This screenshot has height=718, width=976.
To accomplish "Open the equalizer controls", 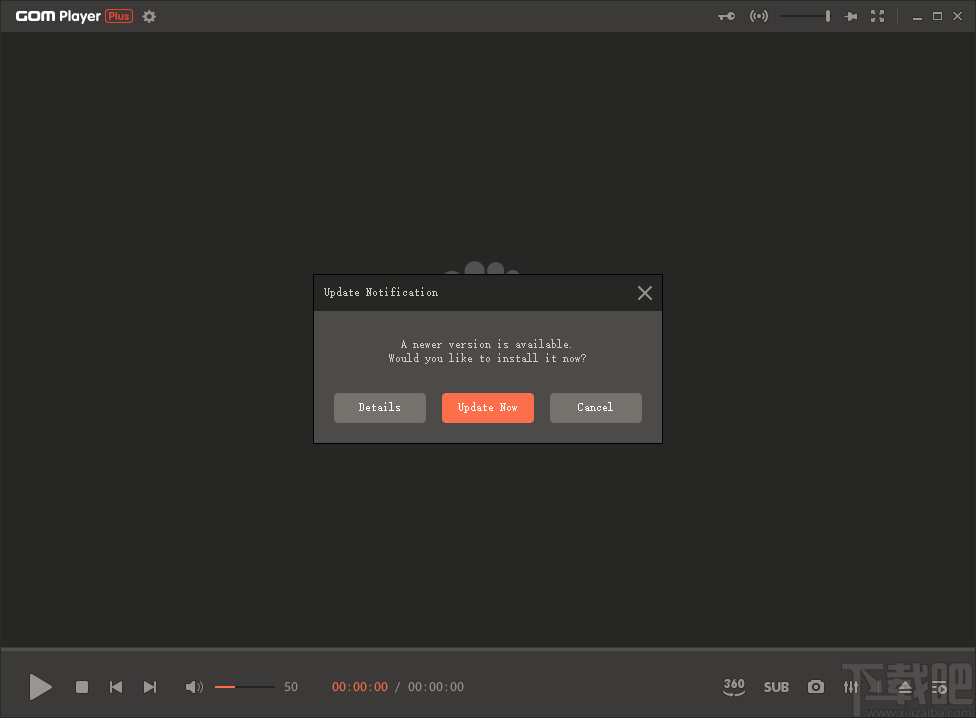I will click(x=851, y=687).
